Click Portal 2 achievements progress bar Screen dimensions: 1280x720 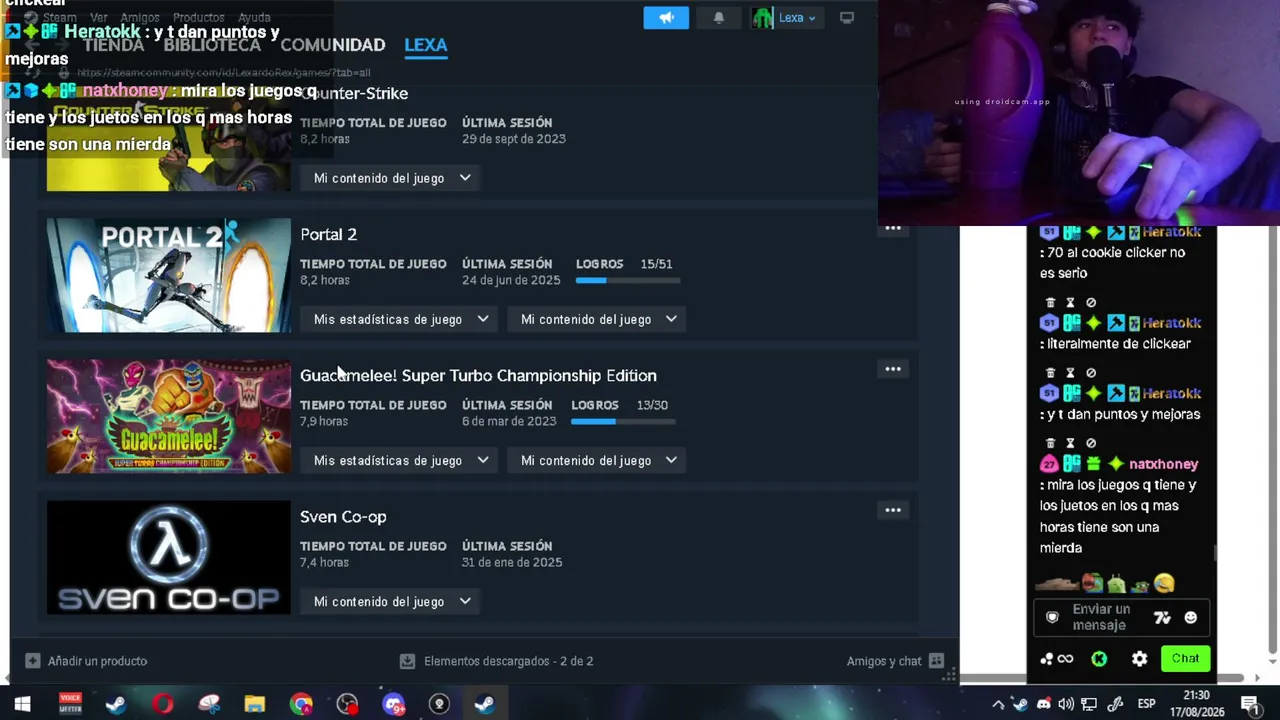click(628, 281)
